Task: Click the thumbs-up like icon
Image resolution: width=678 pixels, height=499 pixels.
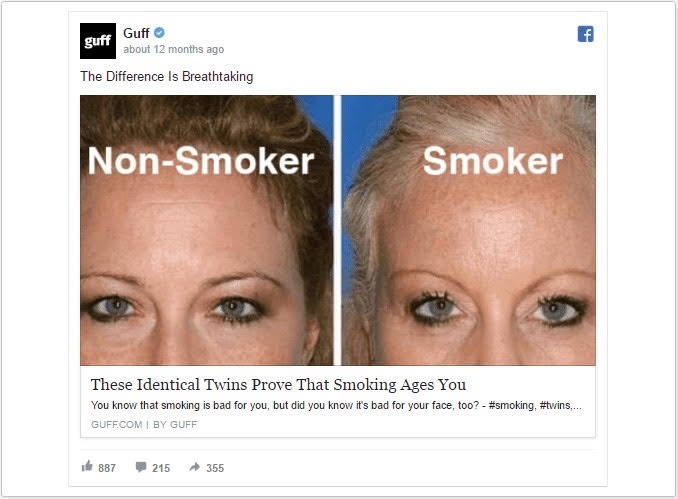Action: point(87,466)
